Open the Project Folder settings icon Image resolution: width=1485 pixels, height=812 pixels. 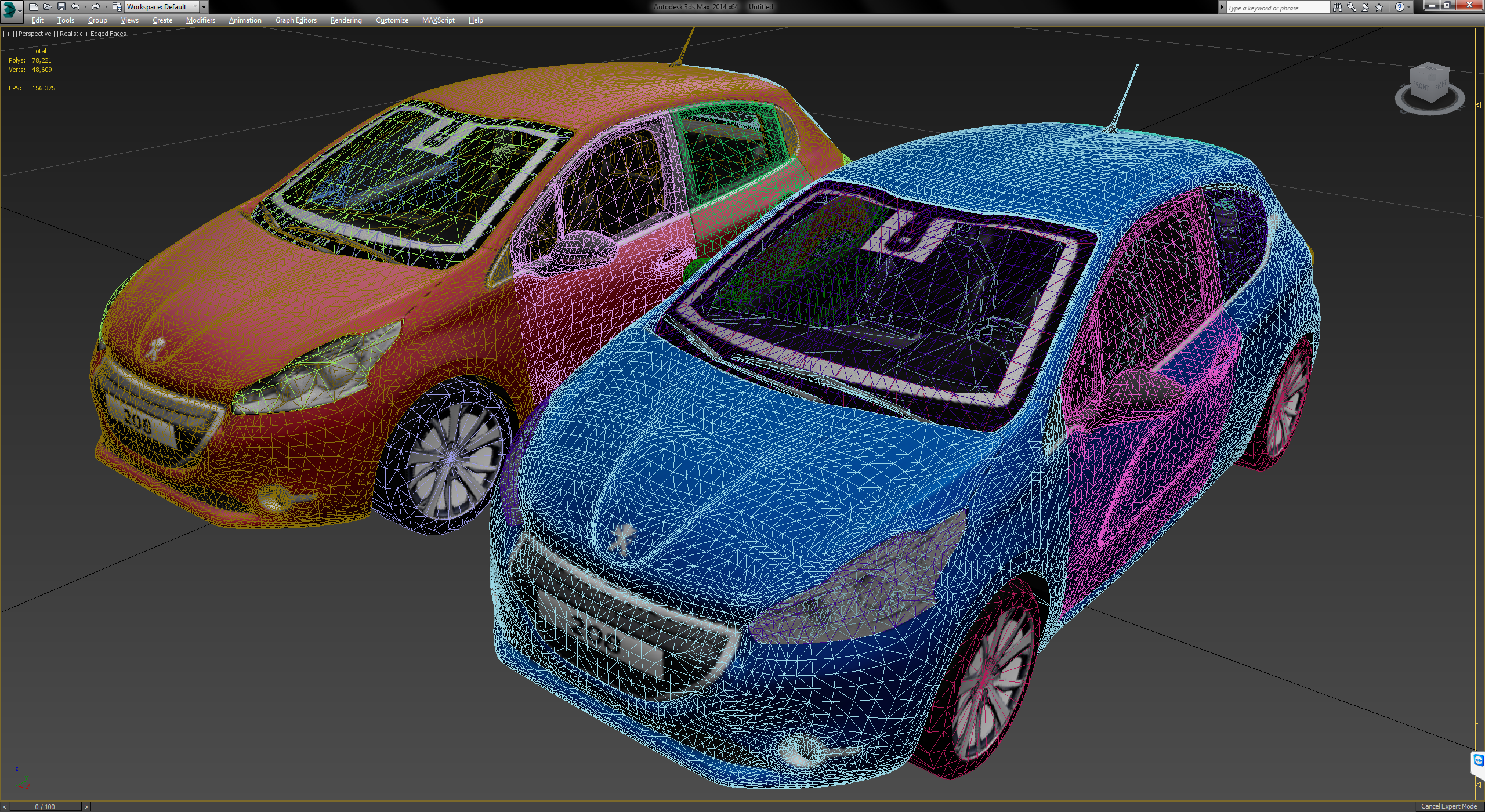[x=118, y=6]
